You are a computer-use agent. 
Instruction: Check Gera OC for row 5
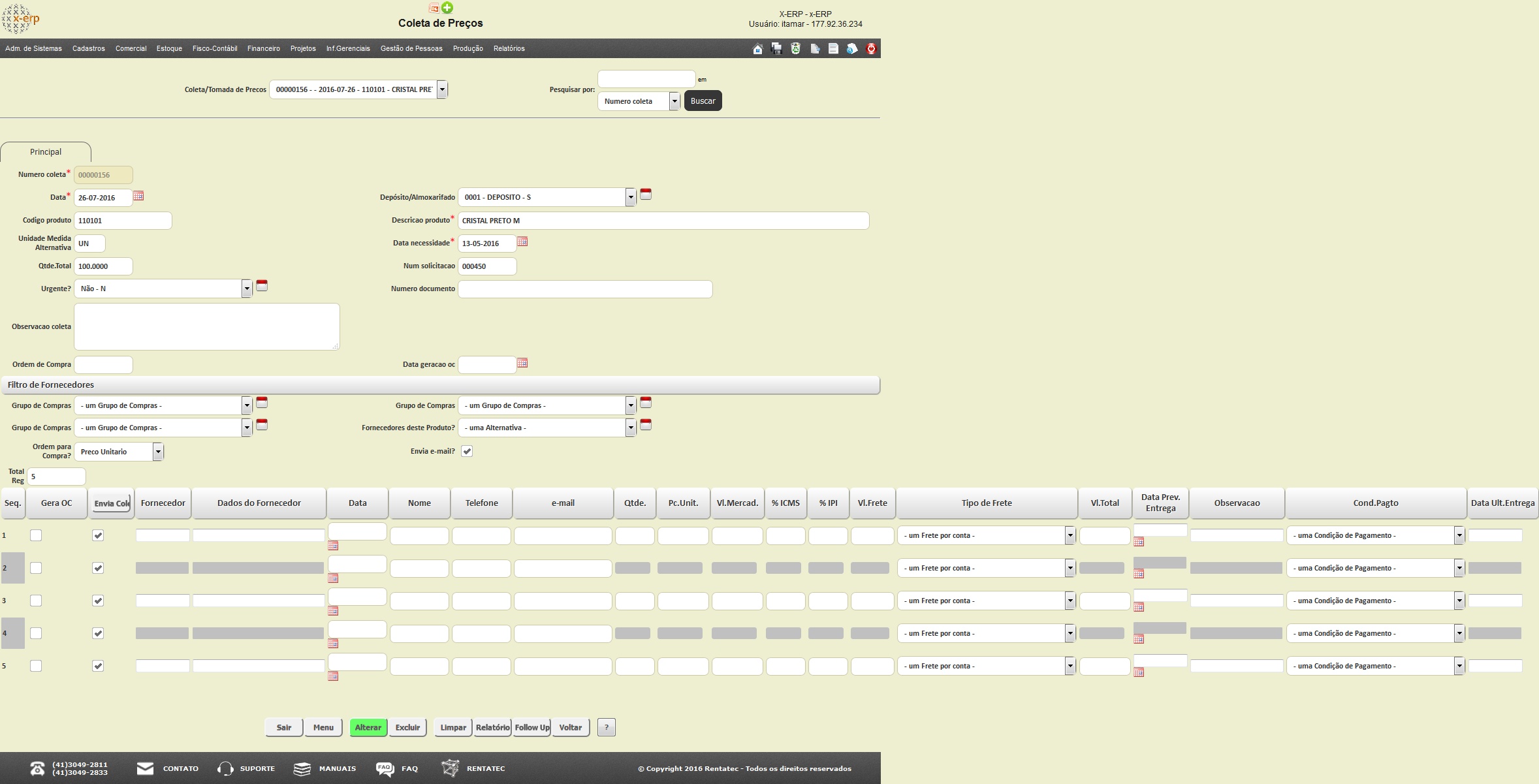36,666
